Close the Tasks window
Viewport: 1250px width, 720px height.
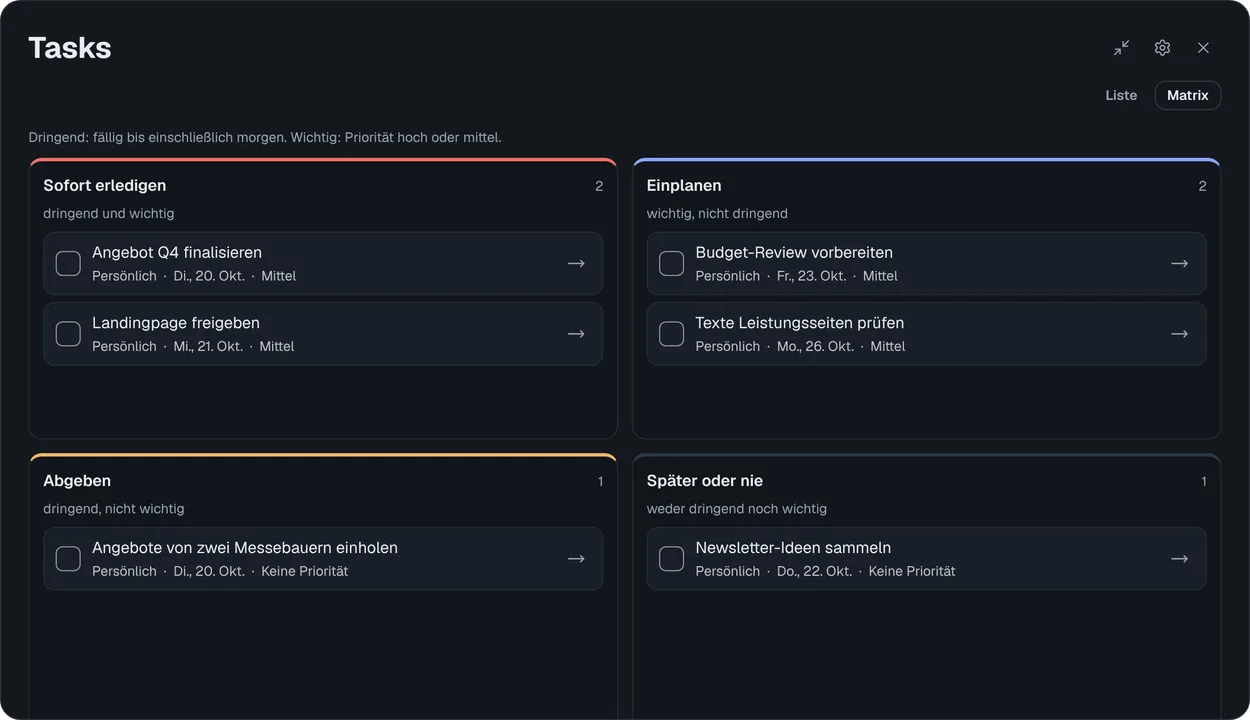click(1203, 48)
